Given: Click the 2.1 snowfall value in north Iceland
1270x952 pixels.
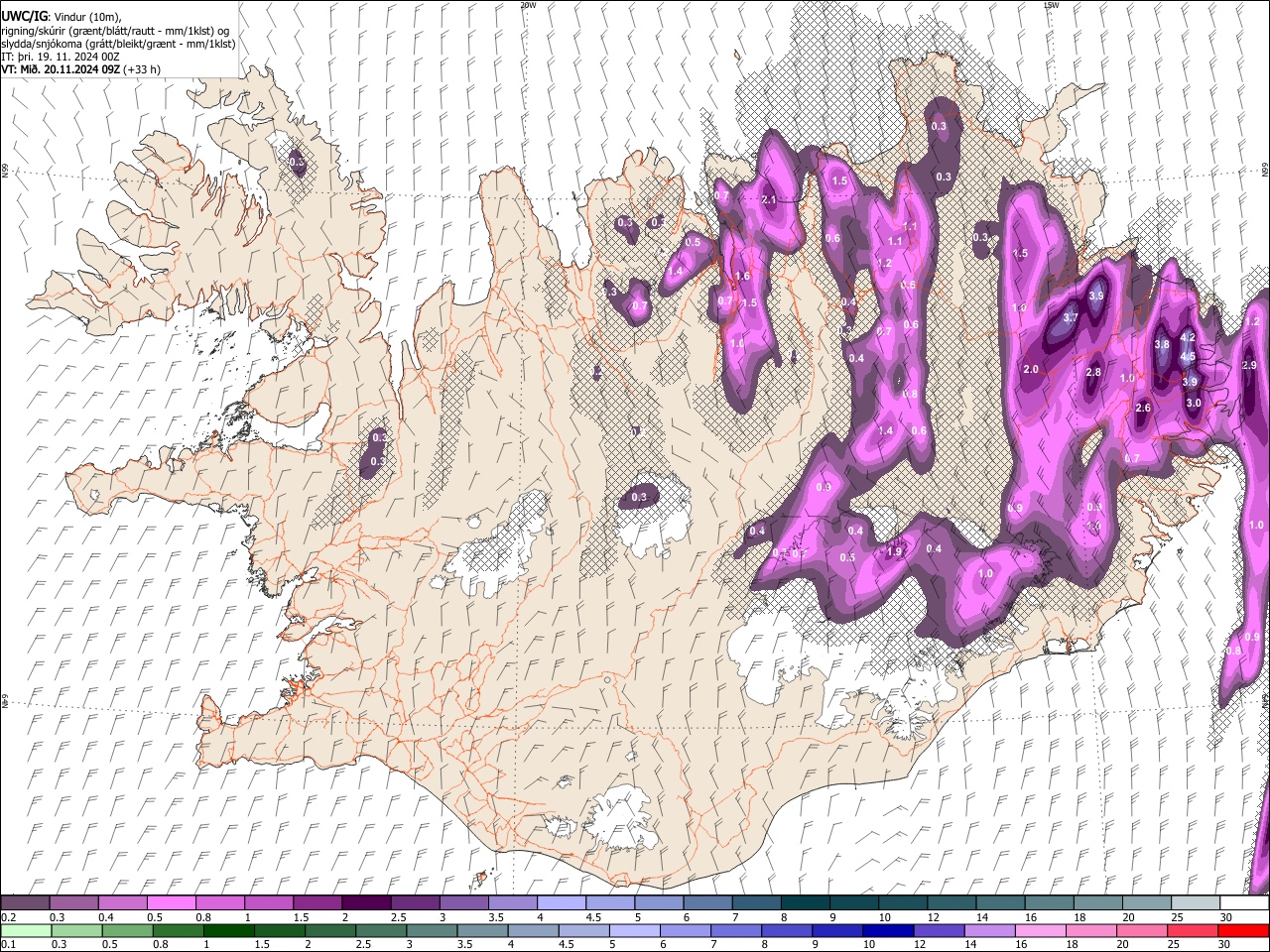Looking at the screenshot, I should click(x=768, y=199).
